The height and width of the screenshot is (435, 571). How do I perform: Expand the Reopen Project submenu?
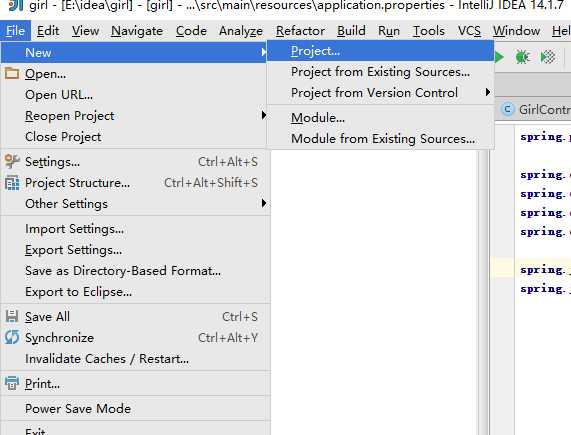point(135,116)
